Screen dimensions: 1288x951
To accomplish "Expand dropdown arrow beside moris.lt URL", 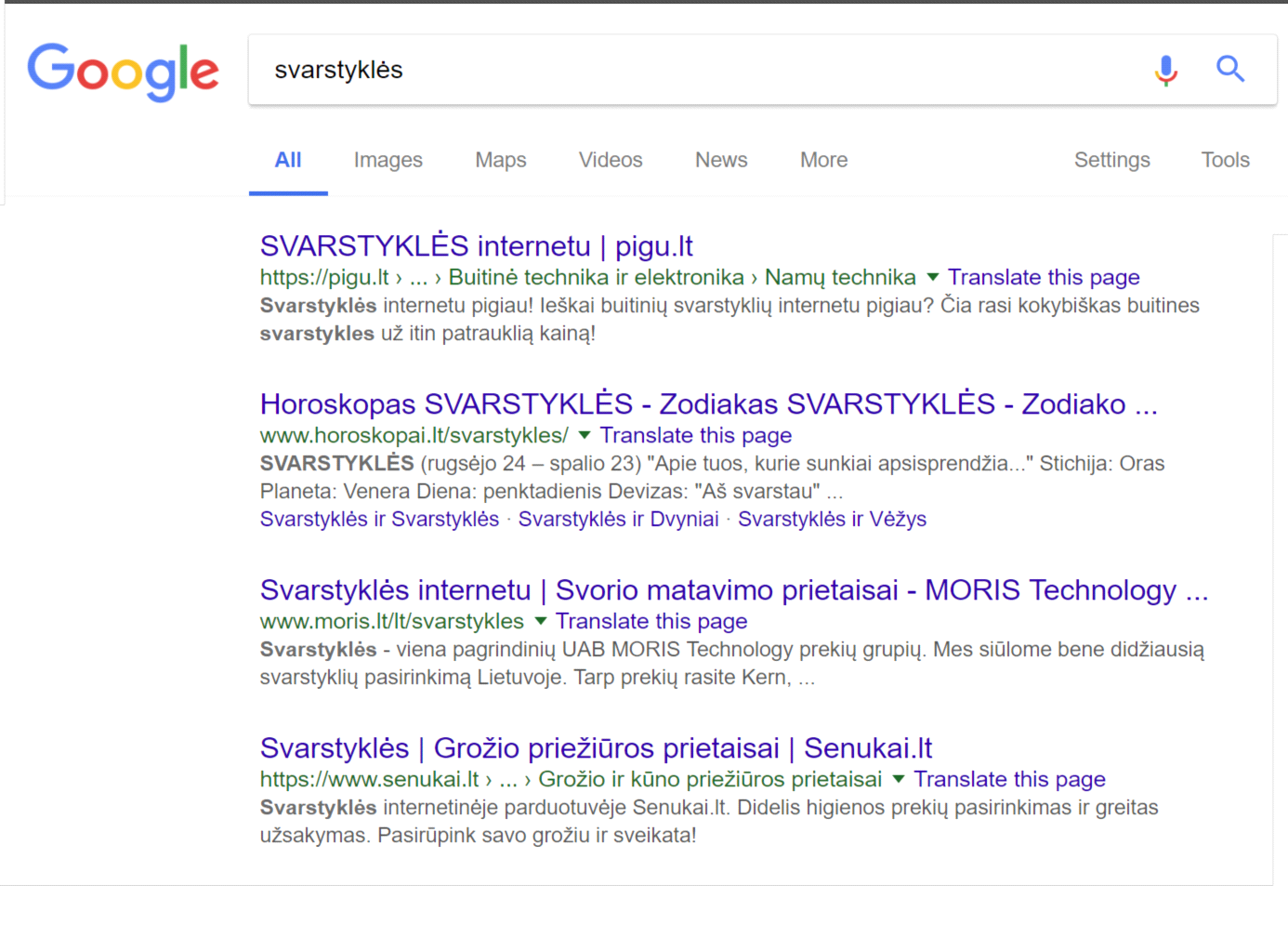I will (541, 621).
